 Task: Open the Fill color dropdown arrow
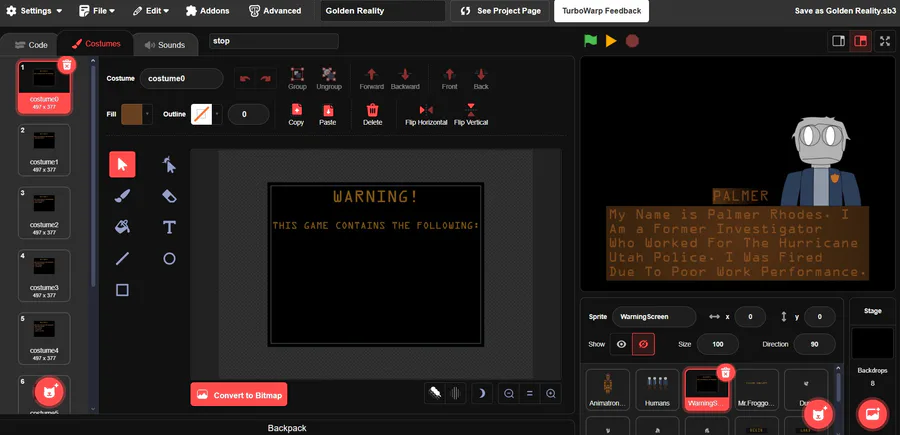(x=148, y=114)
